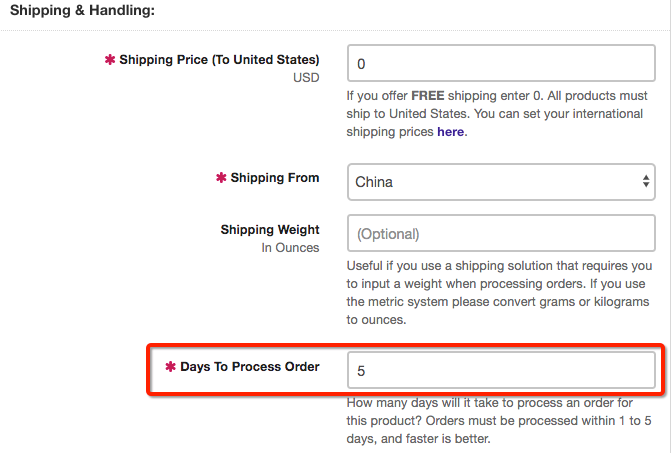This screenshot has height=453, width=671.
Task: Click the "Shipping Price (To United States)" label
Action: [219, 60]
